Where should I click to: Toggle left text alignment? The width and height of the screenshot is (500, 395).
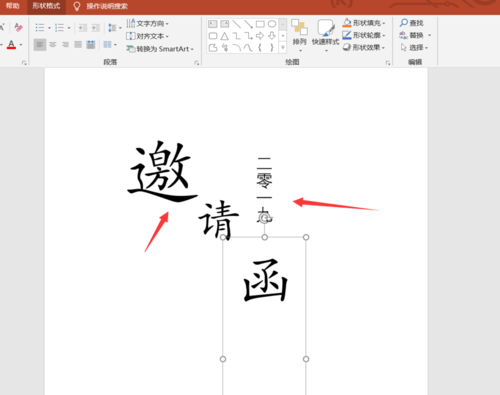40,44
